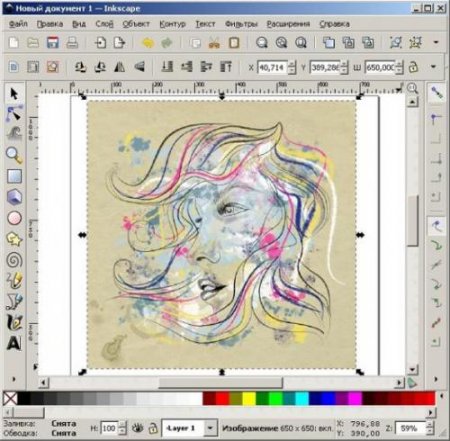Duplicate the selected object icon
The width and height of the screenshot is (450, 441).
(329, 43)
